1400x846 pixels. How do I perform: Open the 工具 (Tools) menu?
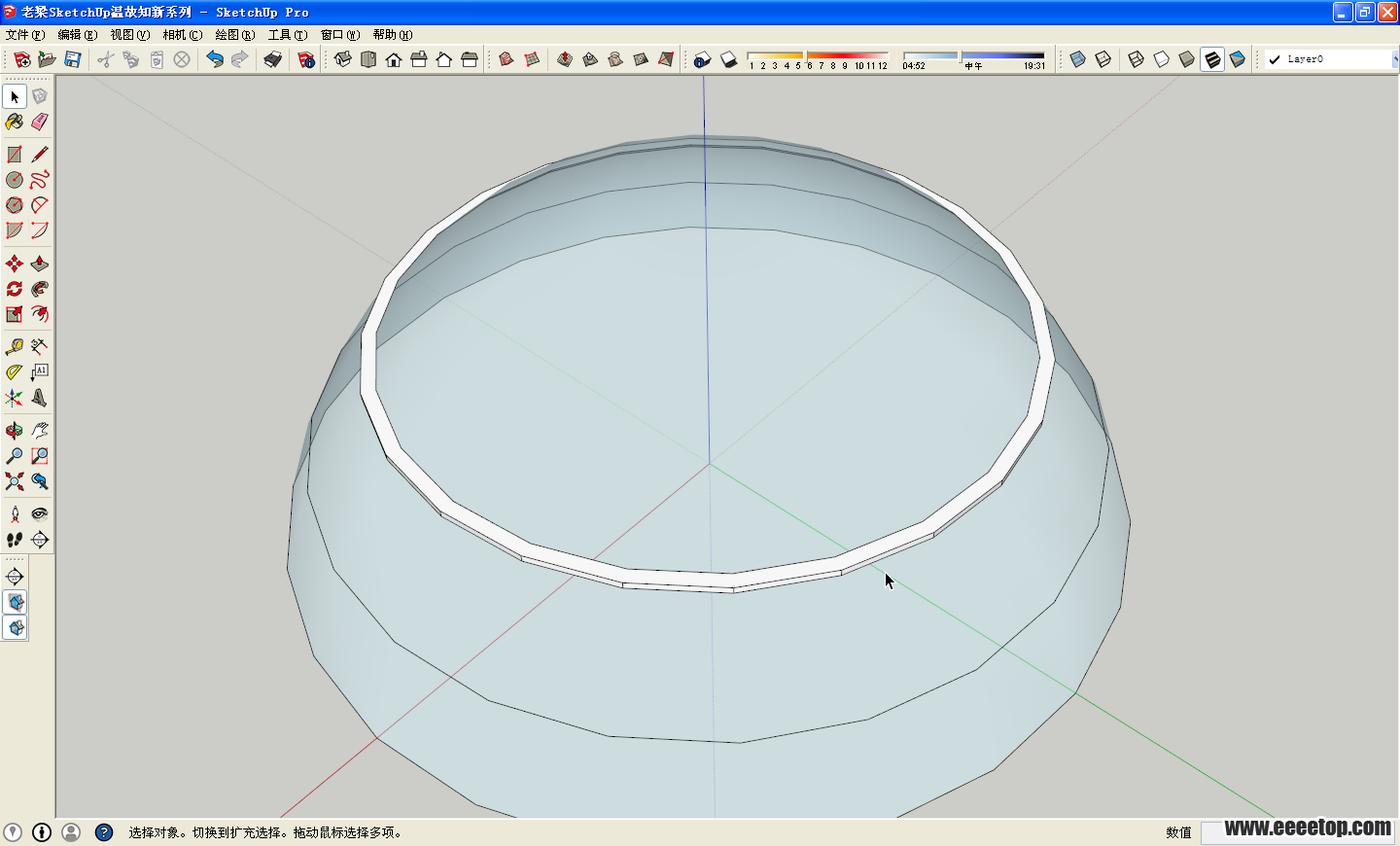coord(287,35)
